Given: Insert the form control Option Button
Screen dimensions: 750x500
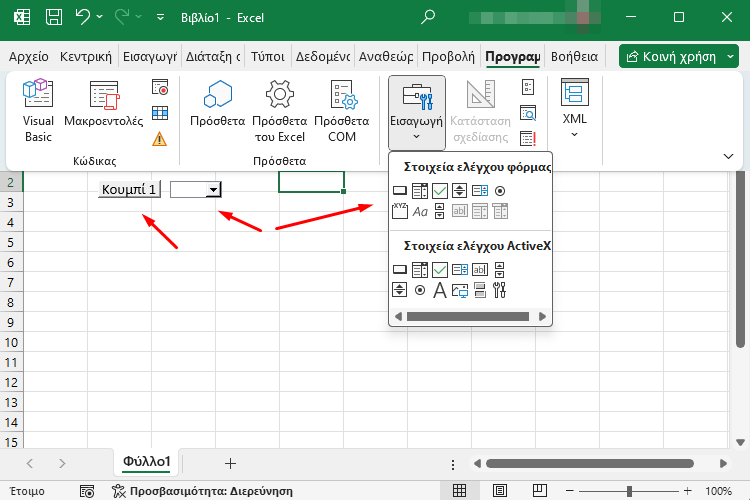Looking at the screenshot, I should coord(500,190).
